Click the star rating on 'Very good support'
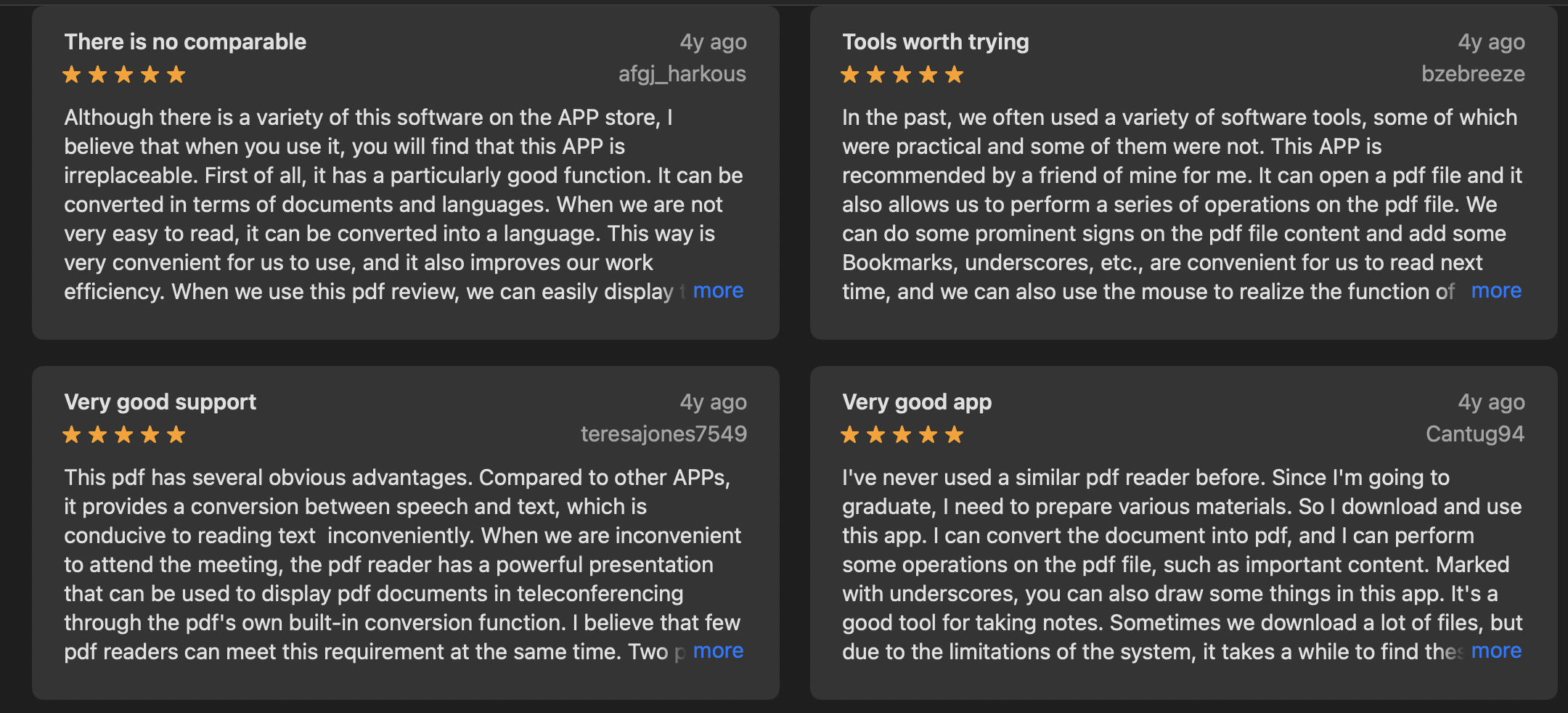This screenshot has height=713, width=1568. pyautogui.click(x=124, y=434)
